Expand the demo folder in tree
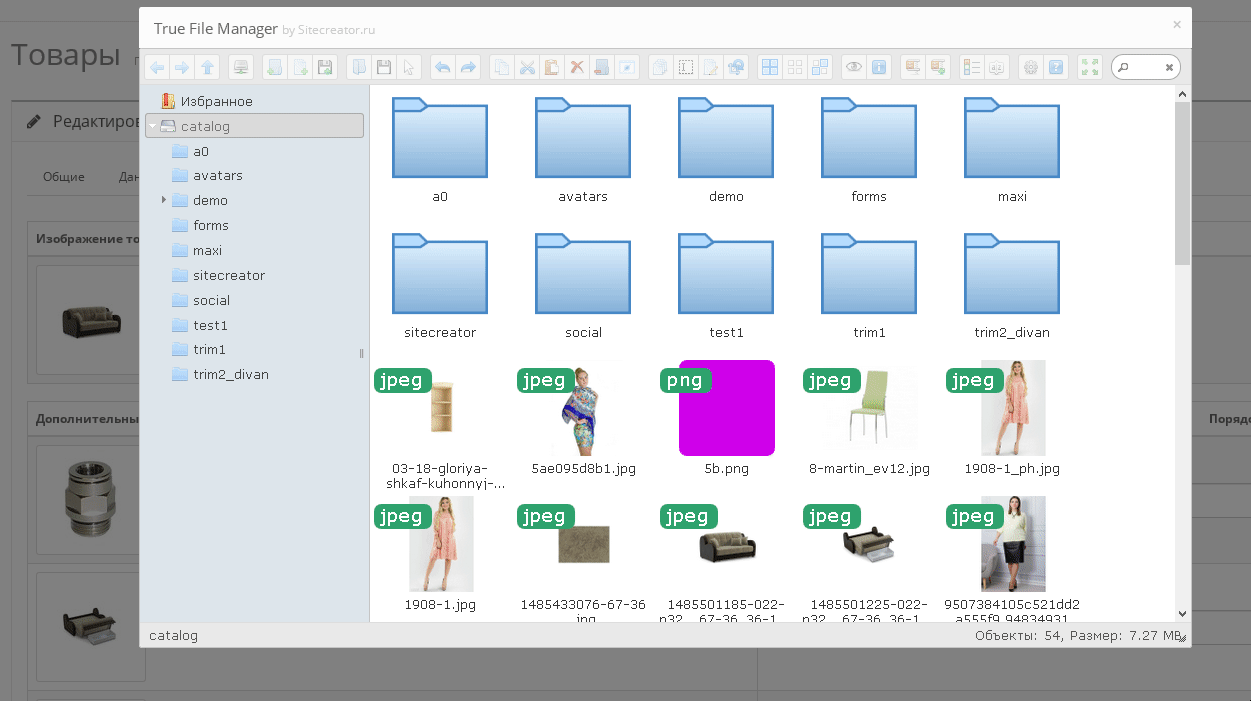Viewport: 1251px width, 701px height. [163, 200]
